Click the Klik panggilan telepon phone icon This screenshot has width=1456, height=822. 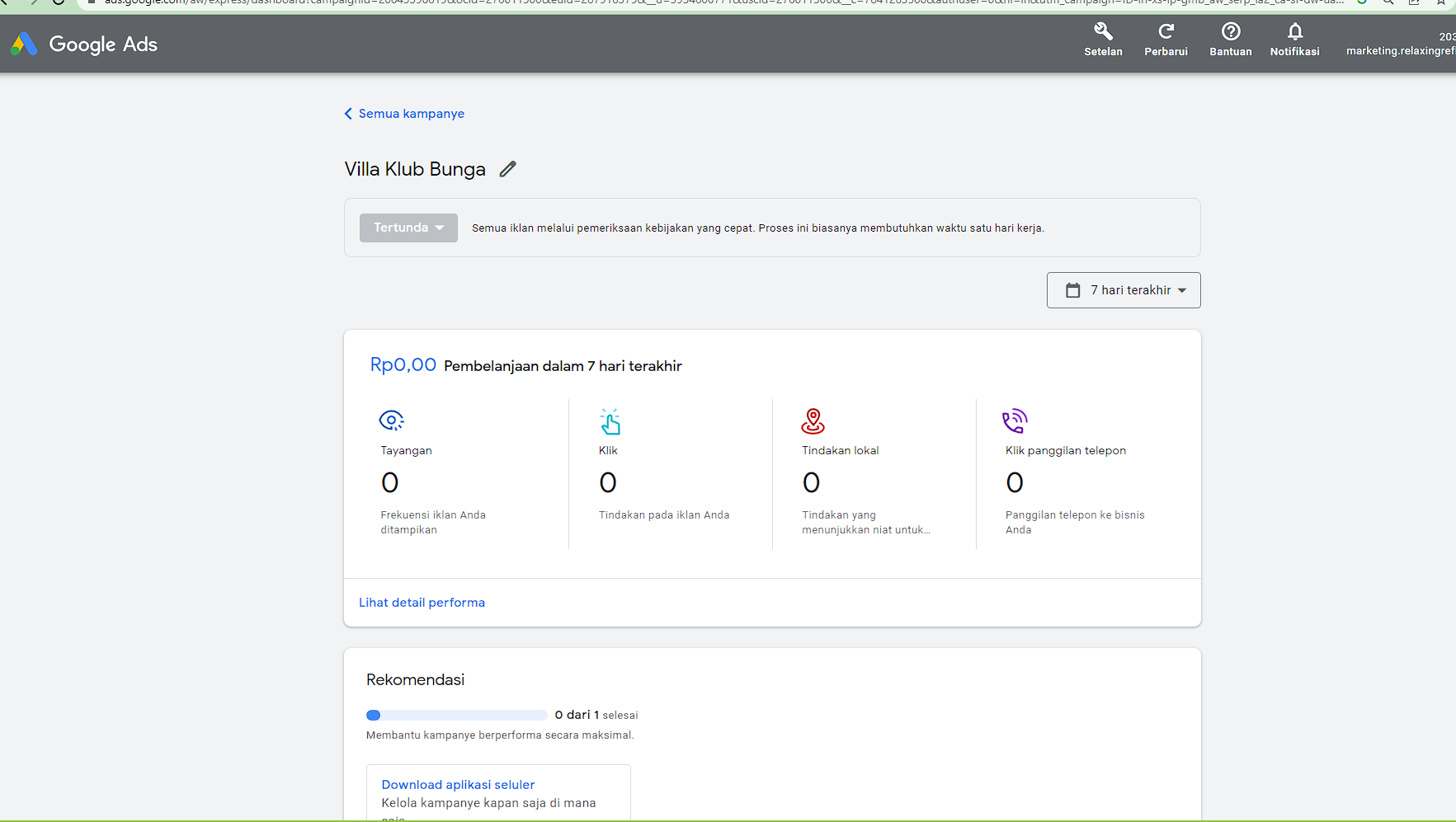coord(1015,421)
